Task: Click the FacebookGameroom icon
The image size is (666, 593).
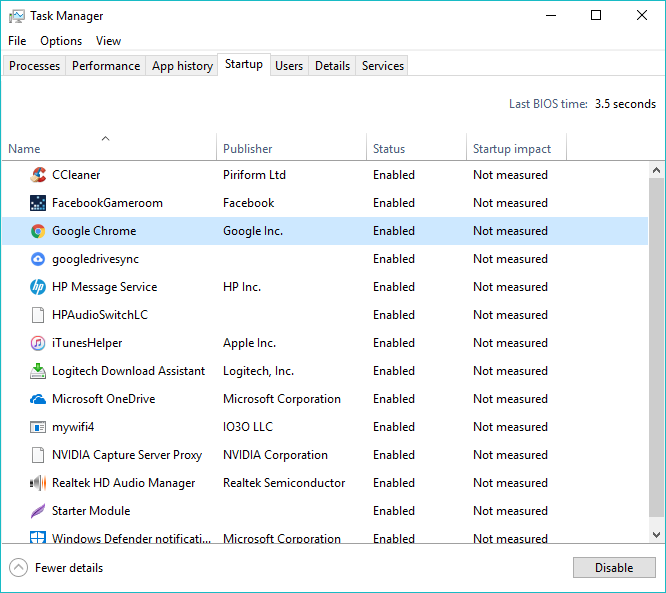Action: click(x=38, y=203)
